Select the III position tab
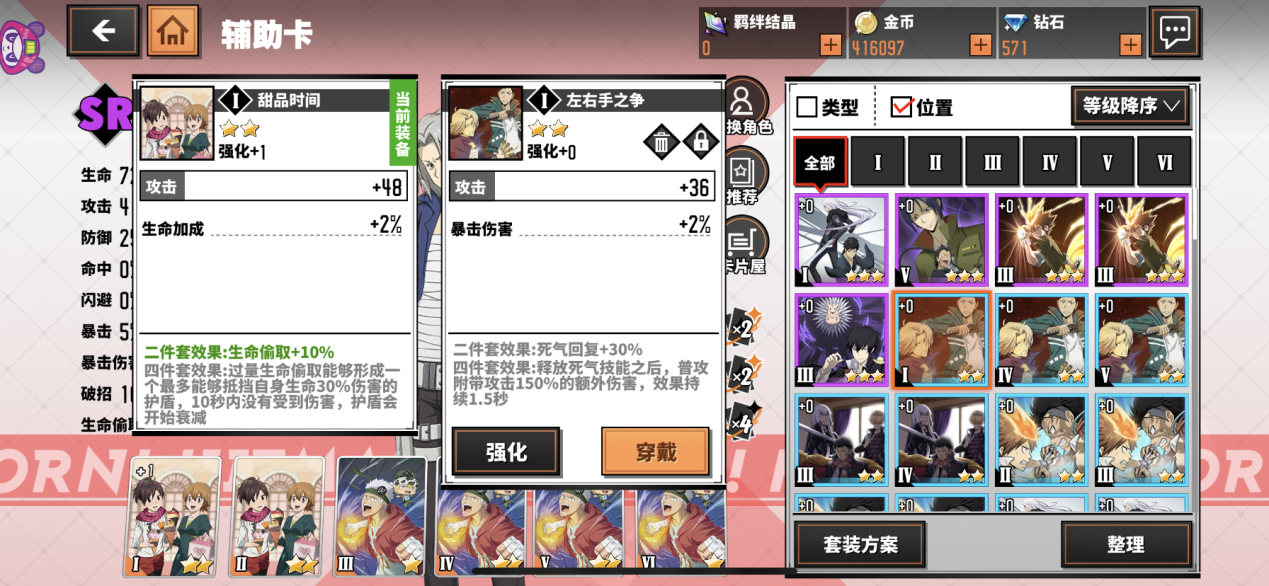The width and height of the screenshot is (1269, 586). (992, 162)
